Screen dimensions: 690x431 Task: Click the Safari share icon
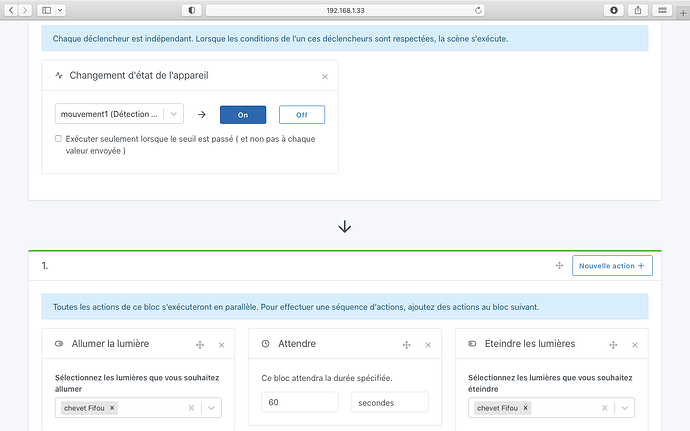click(639, 9)
